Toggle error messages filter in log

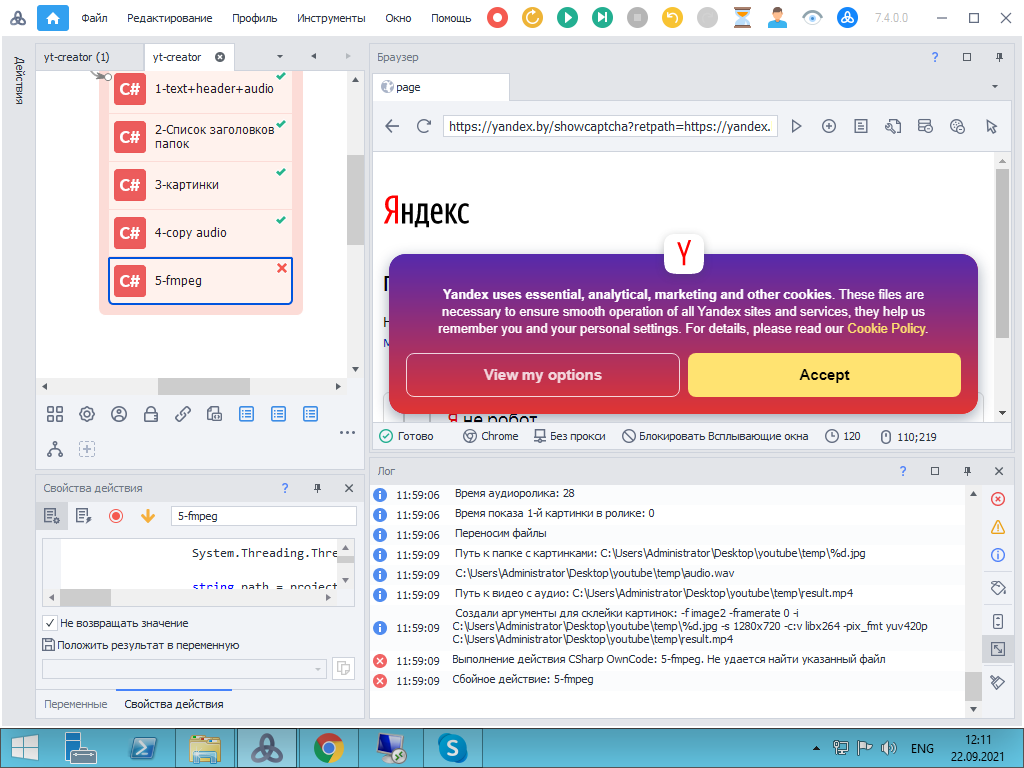[x=998, y=500]
